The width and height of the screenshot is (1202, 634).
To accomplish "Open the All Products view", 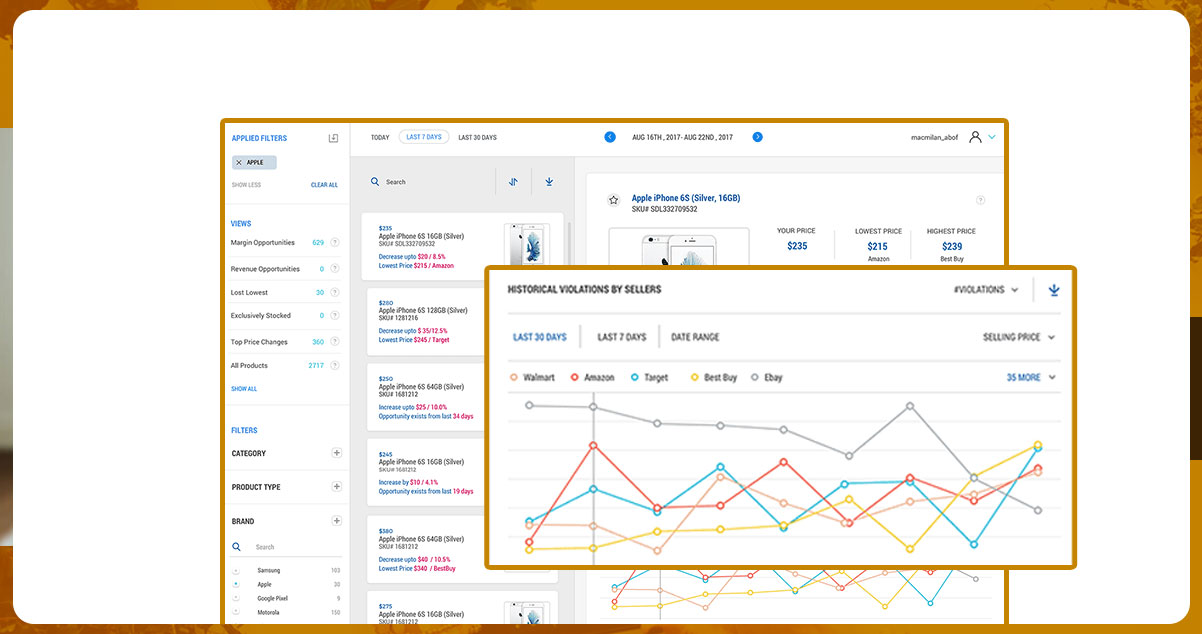I will click(x=249, y=365).
